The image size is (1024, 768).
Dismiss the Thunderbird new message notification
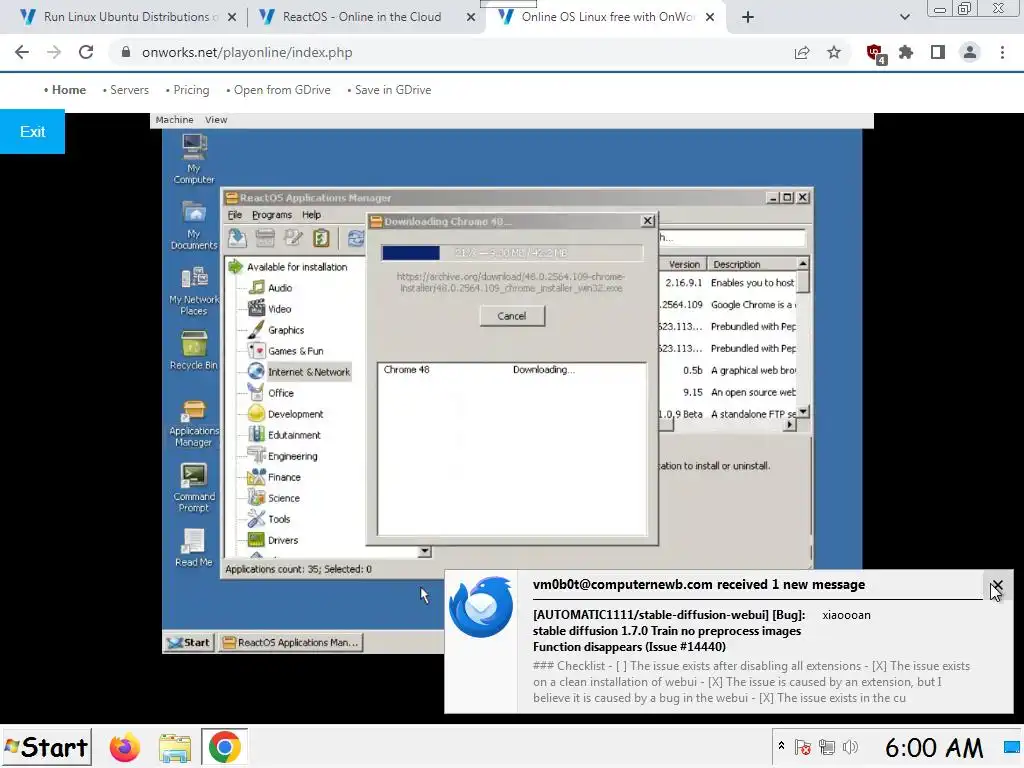coord(997,585)
